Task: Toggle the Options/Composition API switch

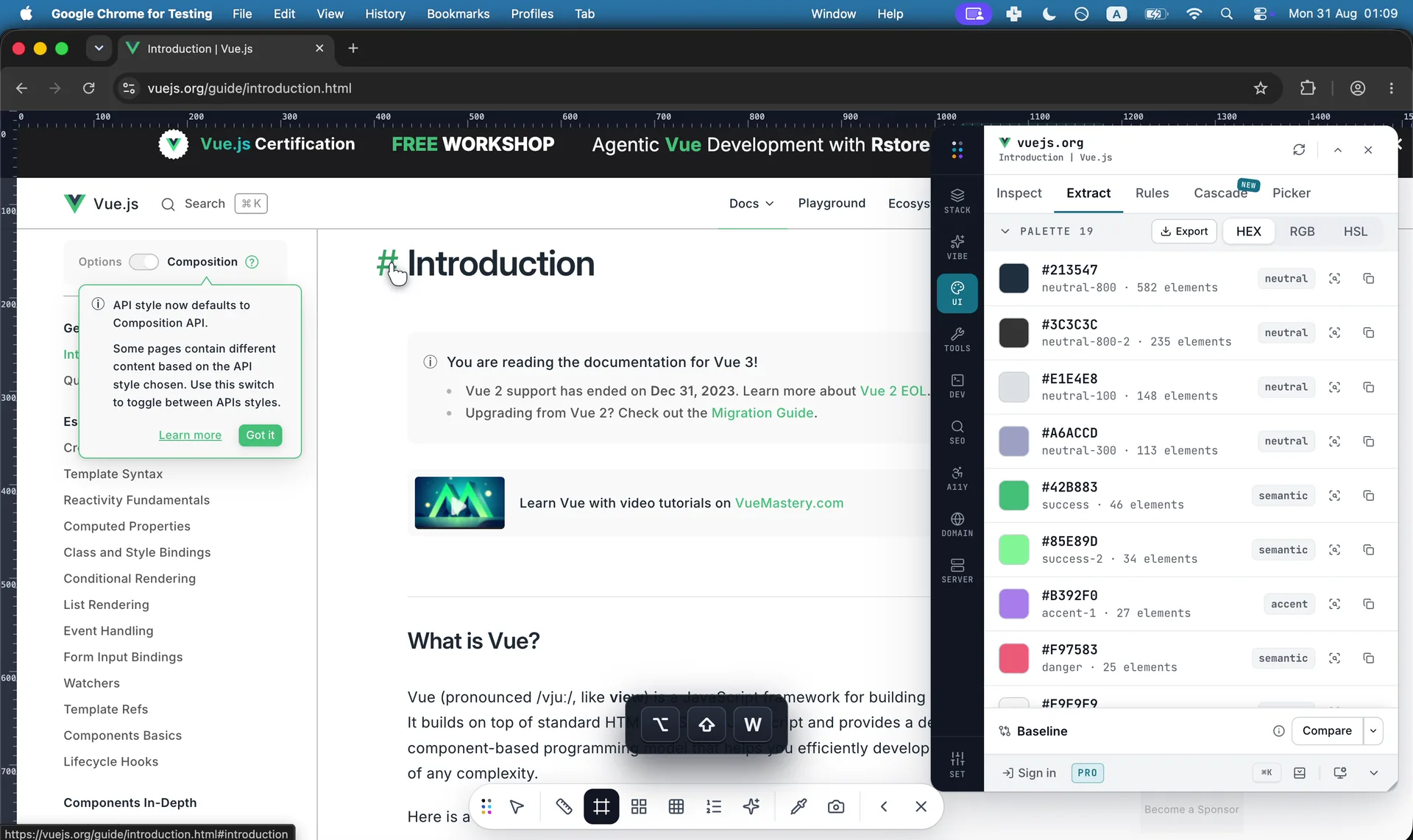Action: [x=144, y=262]
